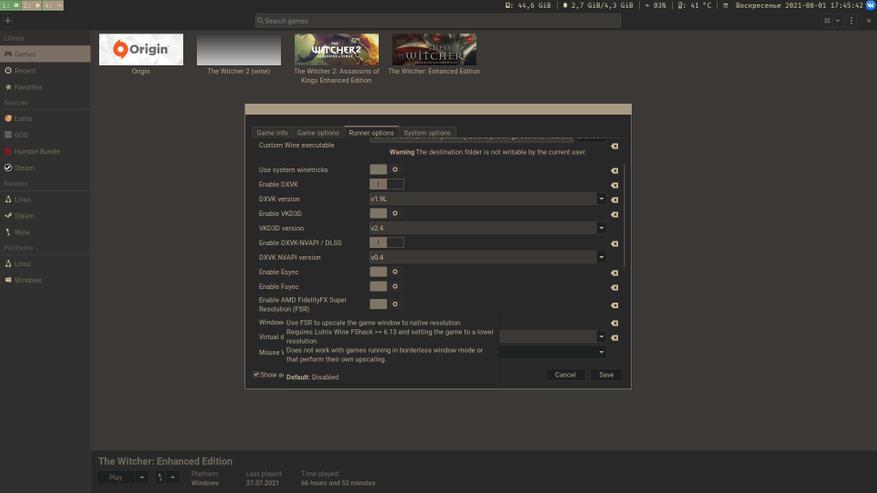
Task: Click the Cancel button
Action: [x=565, y=374]
